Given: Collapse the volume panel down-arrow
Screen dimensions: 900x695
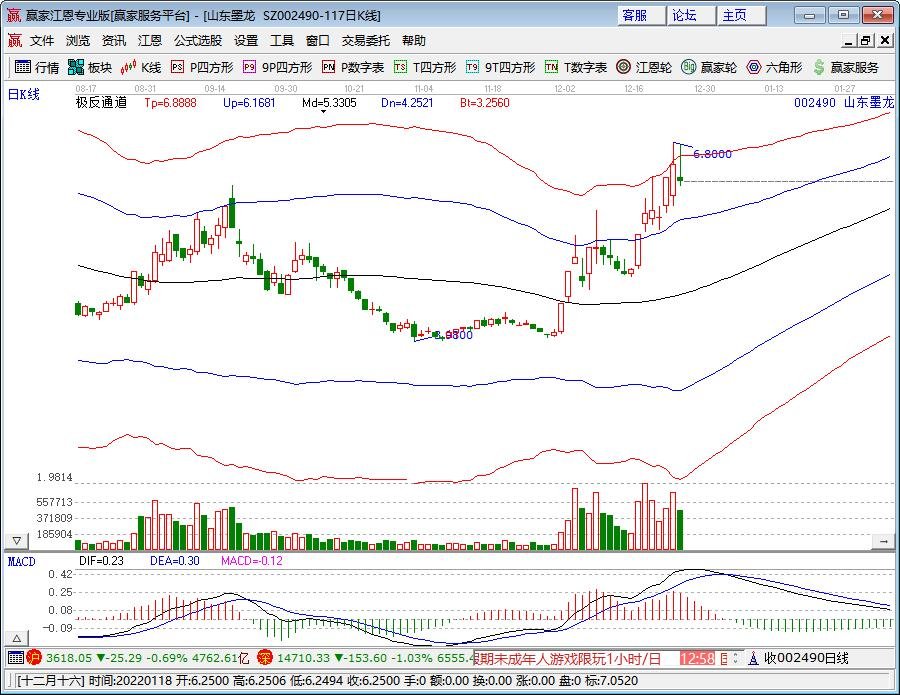Looking at the screenshot, I should pos(17,541).
